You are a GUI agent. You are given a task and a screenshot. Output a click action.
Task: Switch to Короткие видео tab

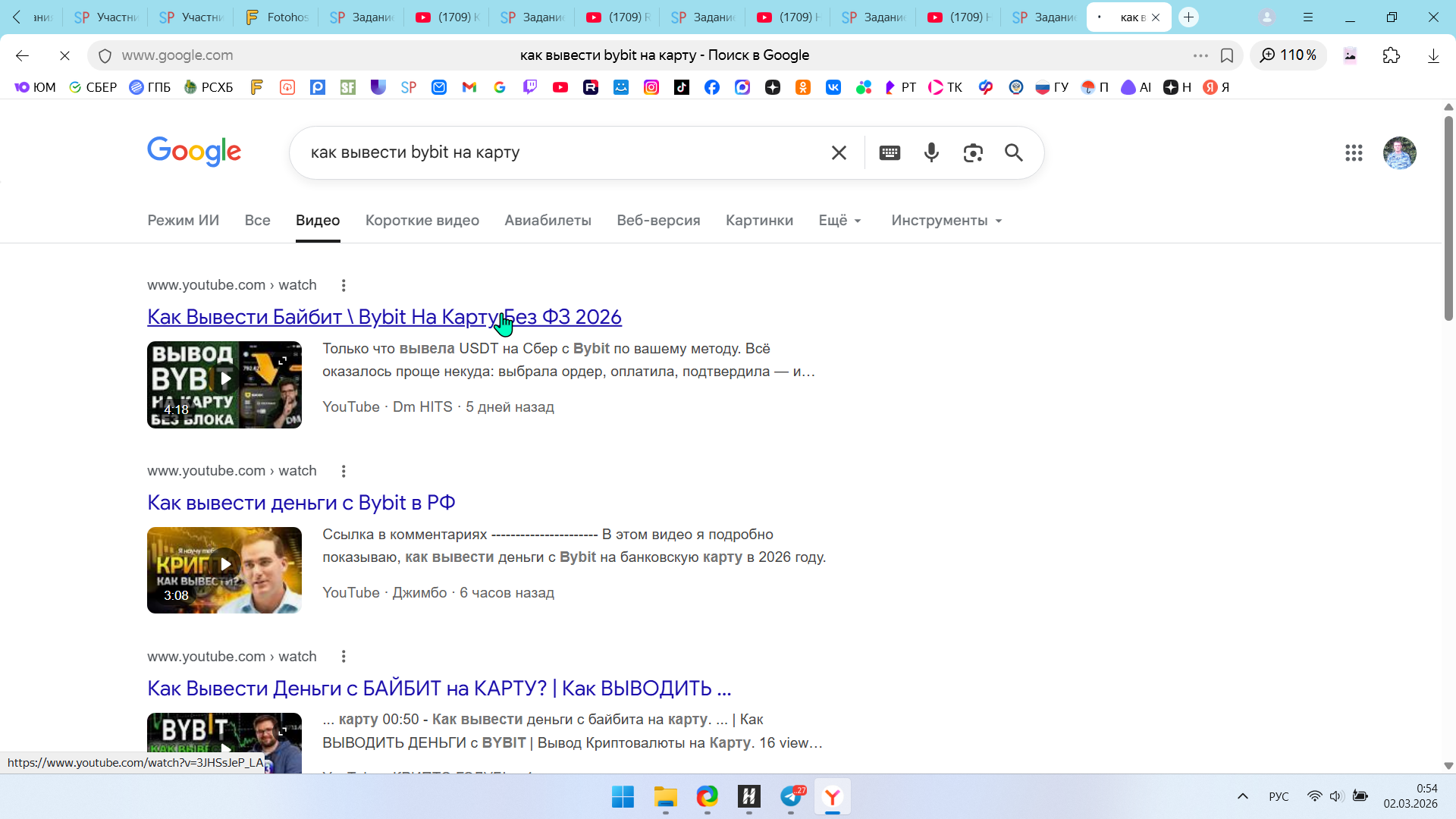pyautogui.click(x=422, y=221)
